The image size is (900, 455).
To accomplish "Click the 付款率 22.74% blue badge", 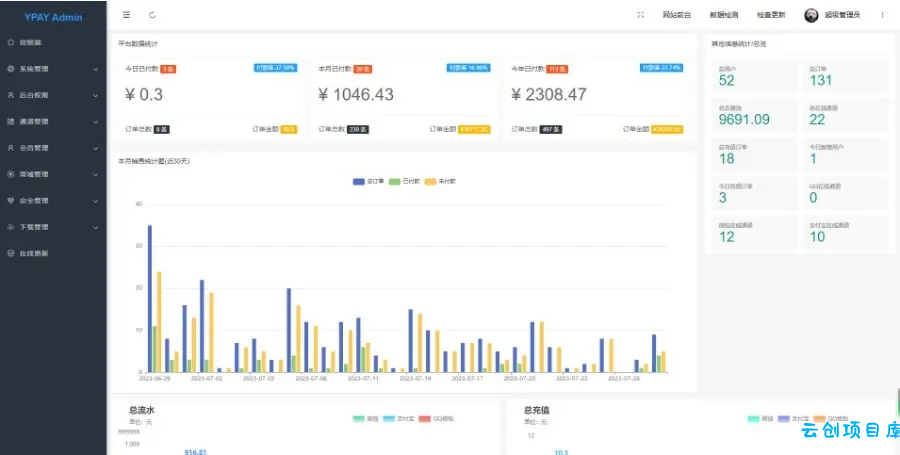I will 661,68.
